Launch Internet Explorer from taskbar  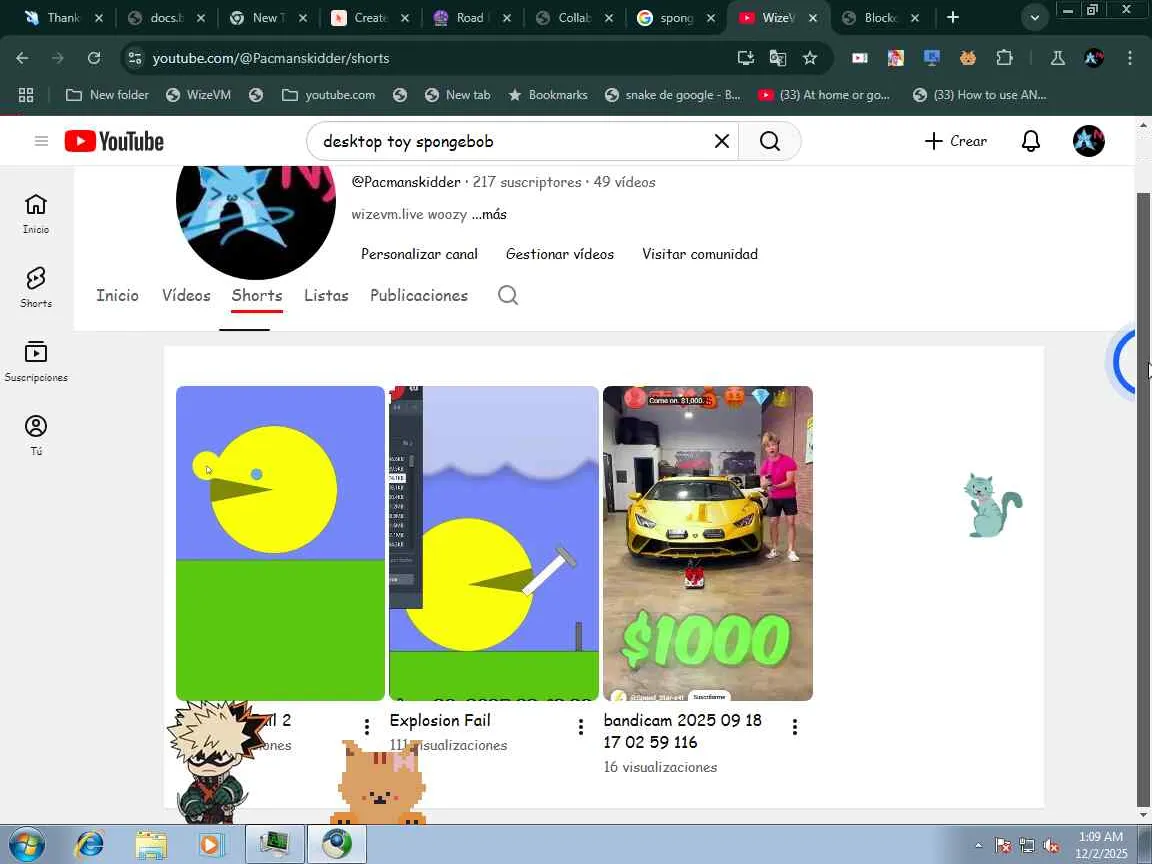(x=90, y=844)
